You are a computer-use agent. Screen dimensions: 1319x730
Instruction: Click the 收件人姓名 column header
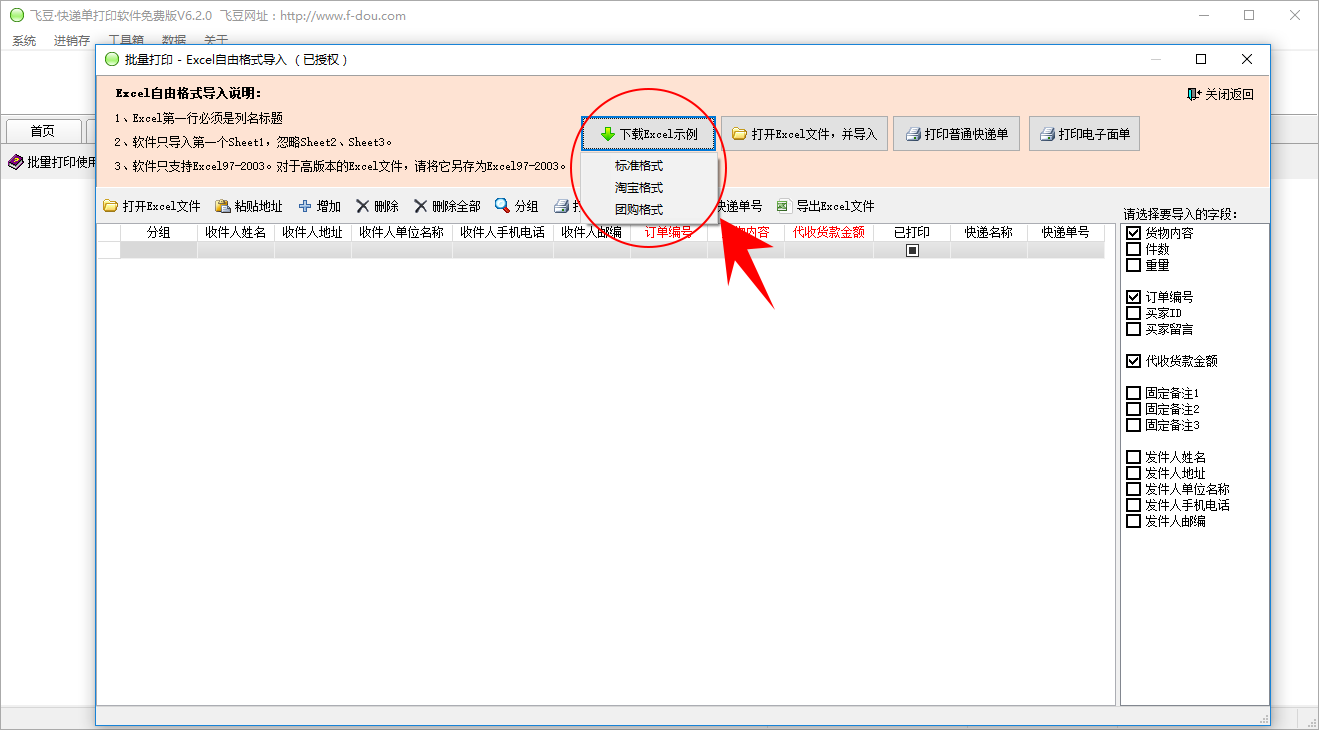(x=236, y=232)
